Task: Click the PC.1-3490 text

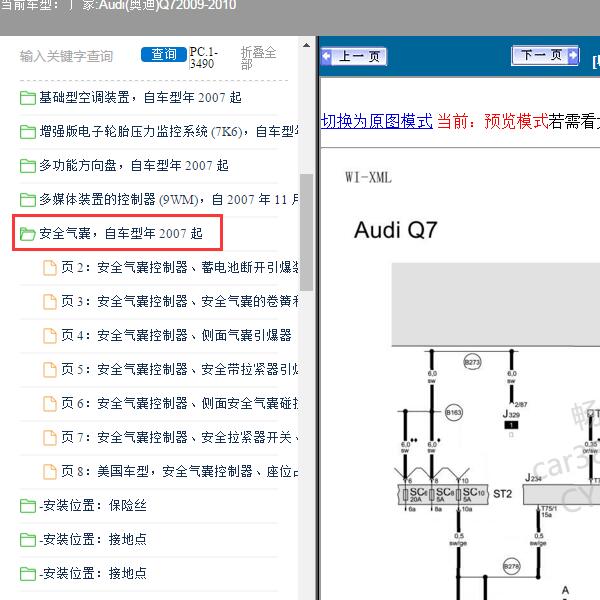Action: click(203, 57)
